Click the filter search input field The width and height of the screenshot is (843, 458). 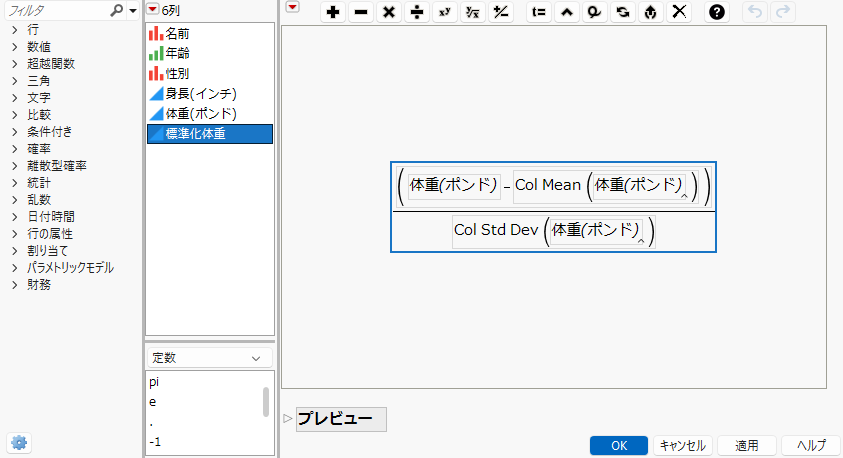pos(56,10)
